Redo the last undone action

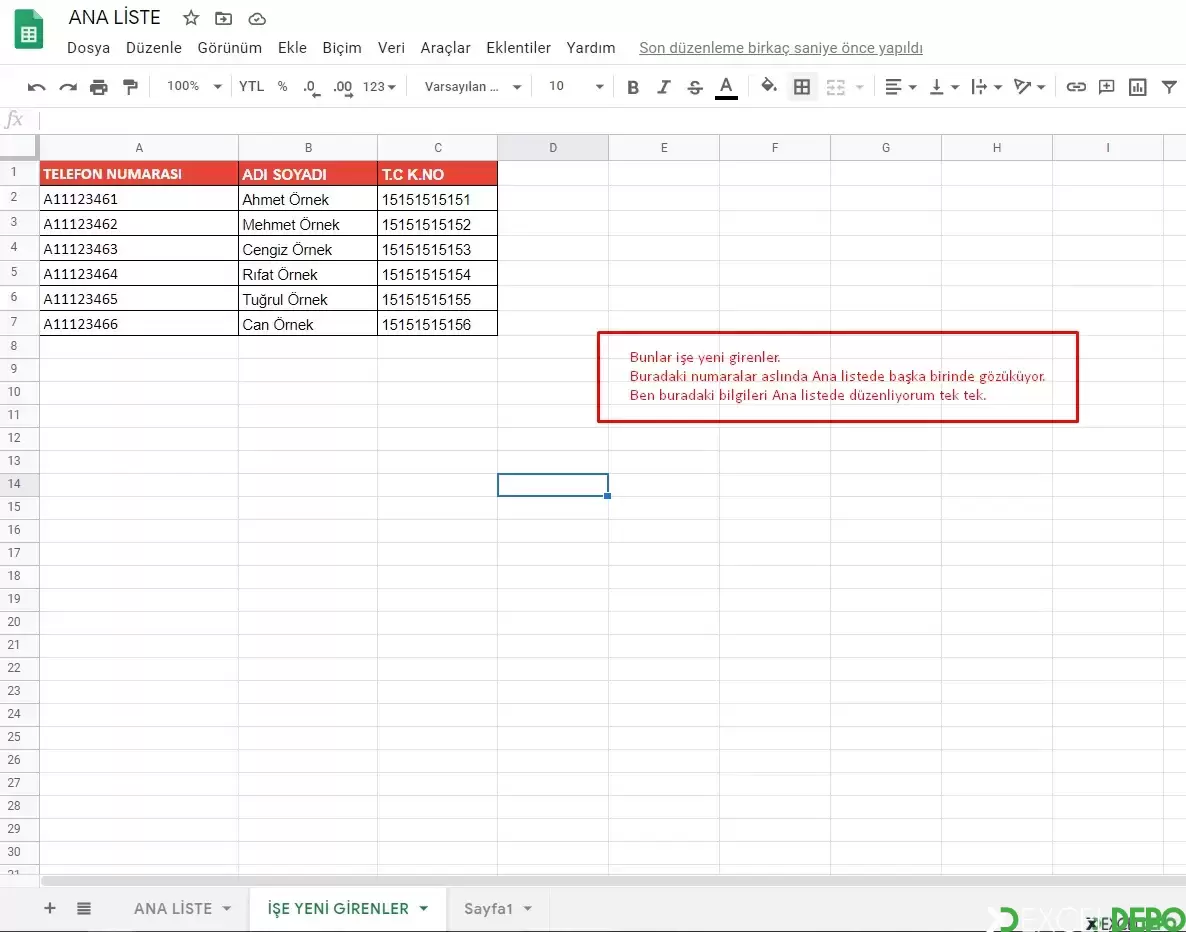tap(68, 87)
